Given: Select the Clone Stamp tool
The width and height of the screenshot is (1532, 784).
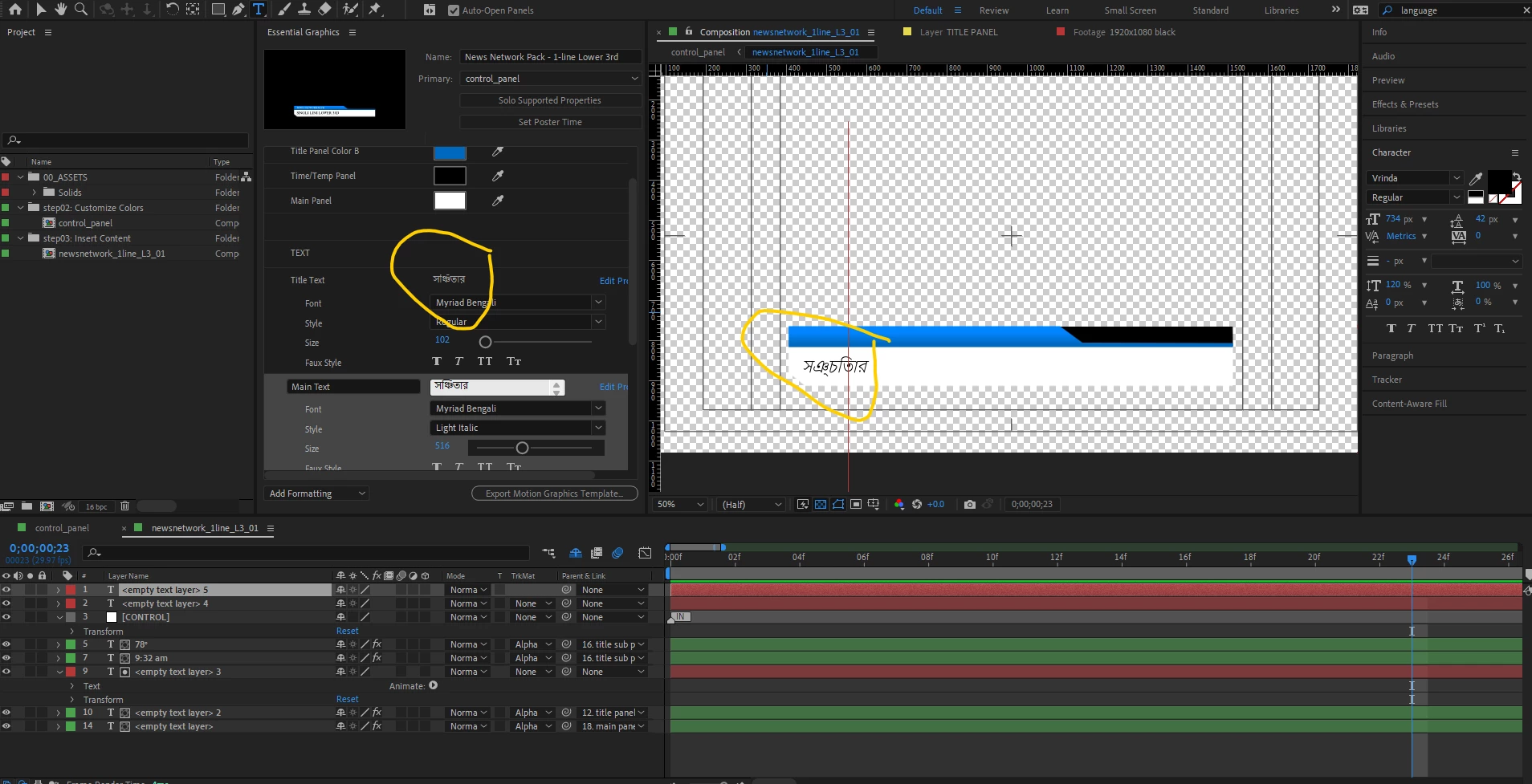Looking at the screenshot, I should click(x=304, y=10).
